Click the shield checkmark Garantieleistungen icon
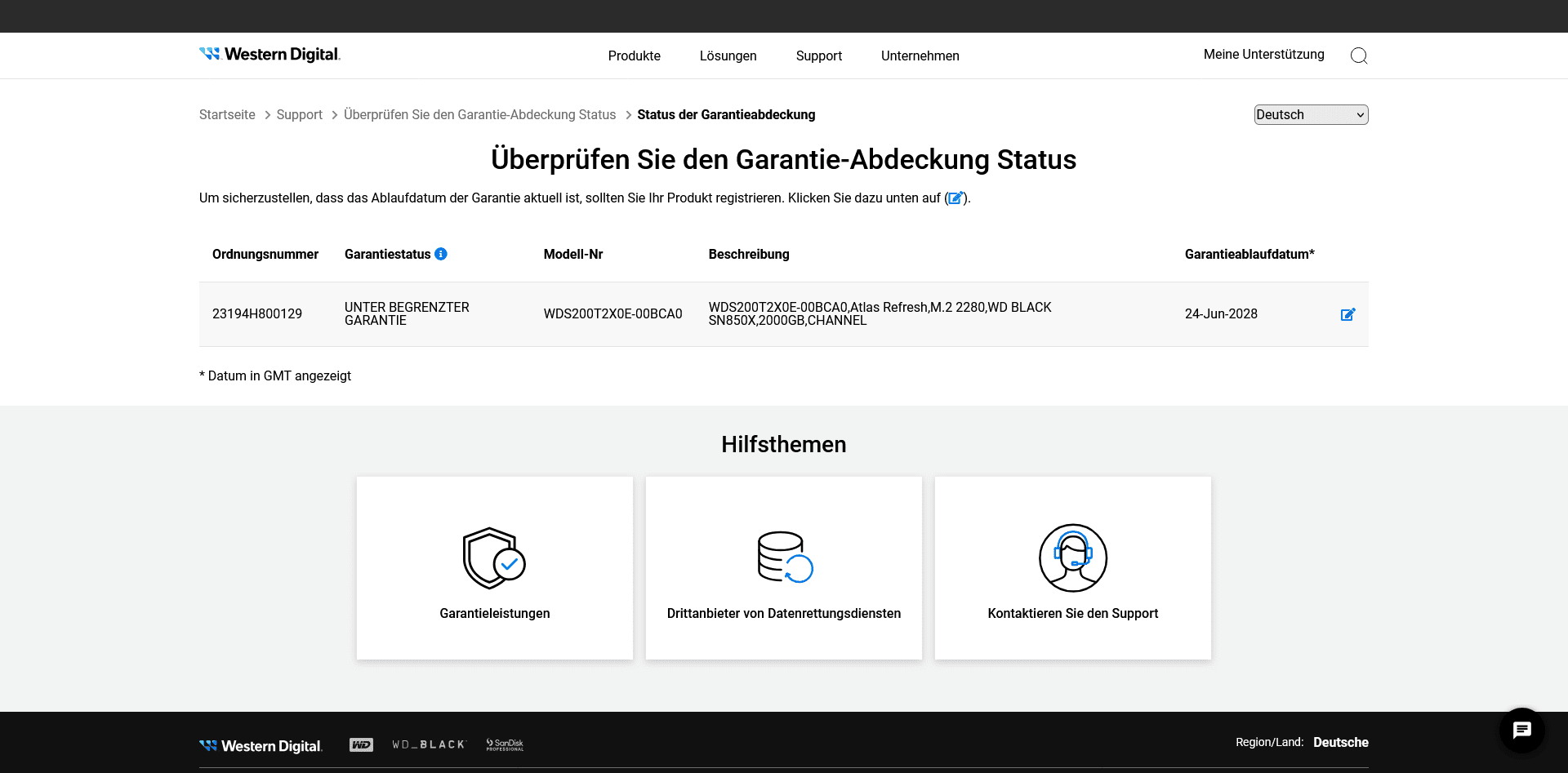The height and width of the screenshot is (773, 1568). point(494,558)
